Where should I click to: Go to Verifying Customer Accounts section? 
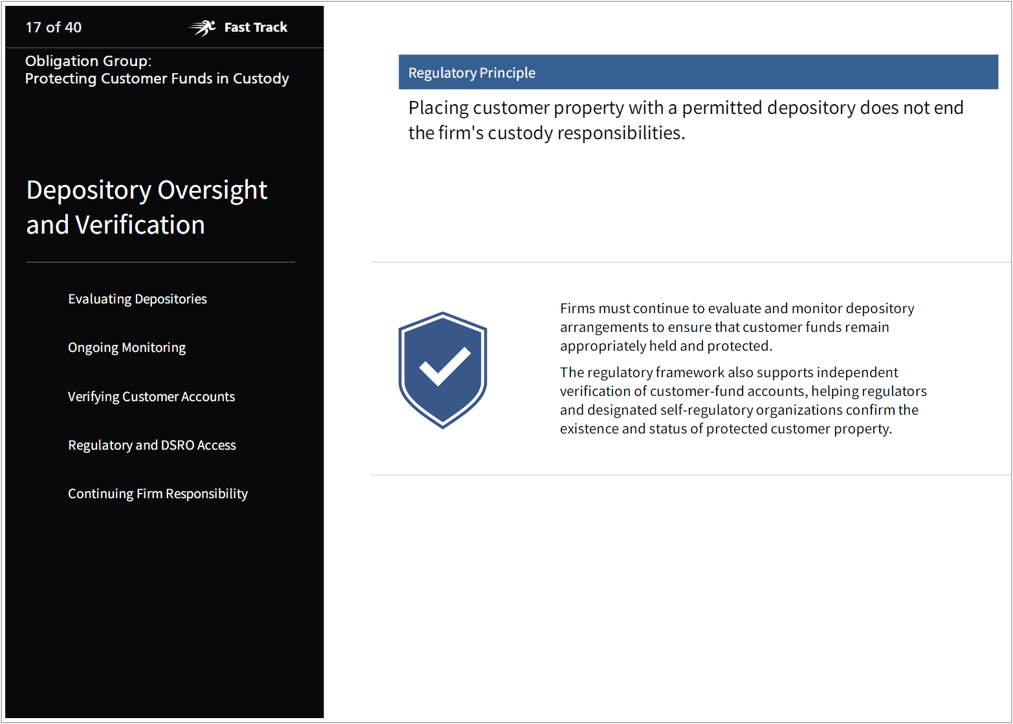(x=151, y=397)
